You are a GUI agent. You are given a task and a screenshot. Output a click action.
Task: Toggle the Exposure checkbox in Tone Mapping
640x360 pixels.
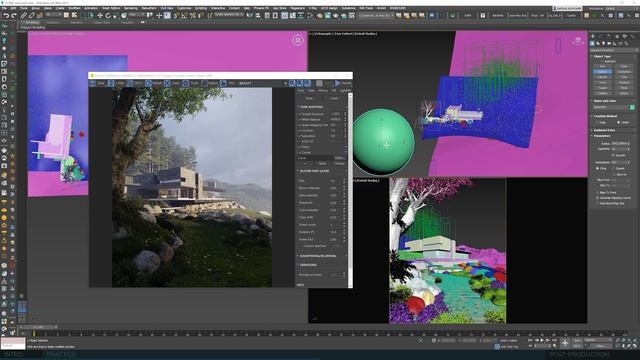[300, 114]
